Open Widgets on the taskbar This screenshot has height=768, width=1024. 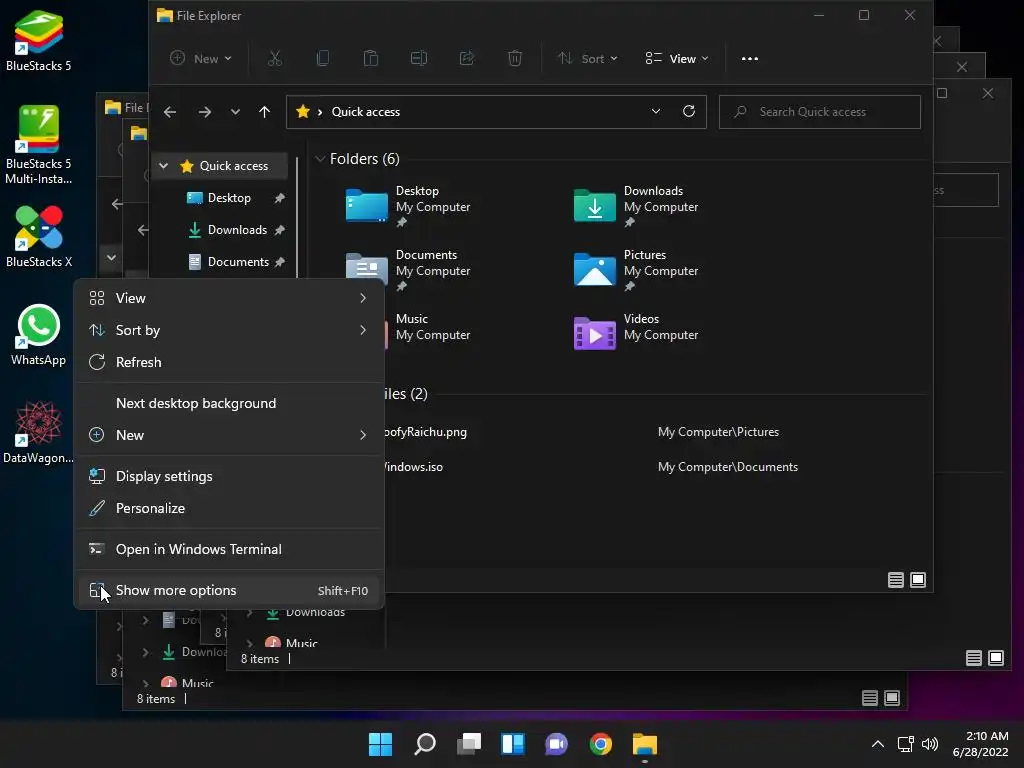(513, 744)
